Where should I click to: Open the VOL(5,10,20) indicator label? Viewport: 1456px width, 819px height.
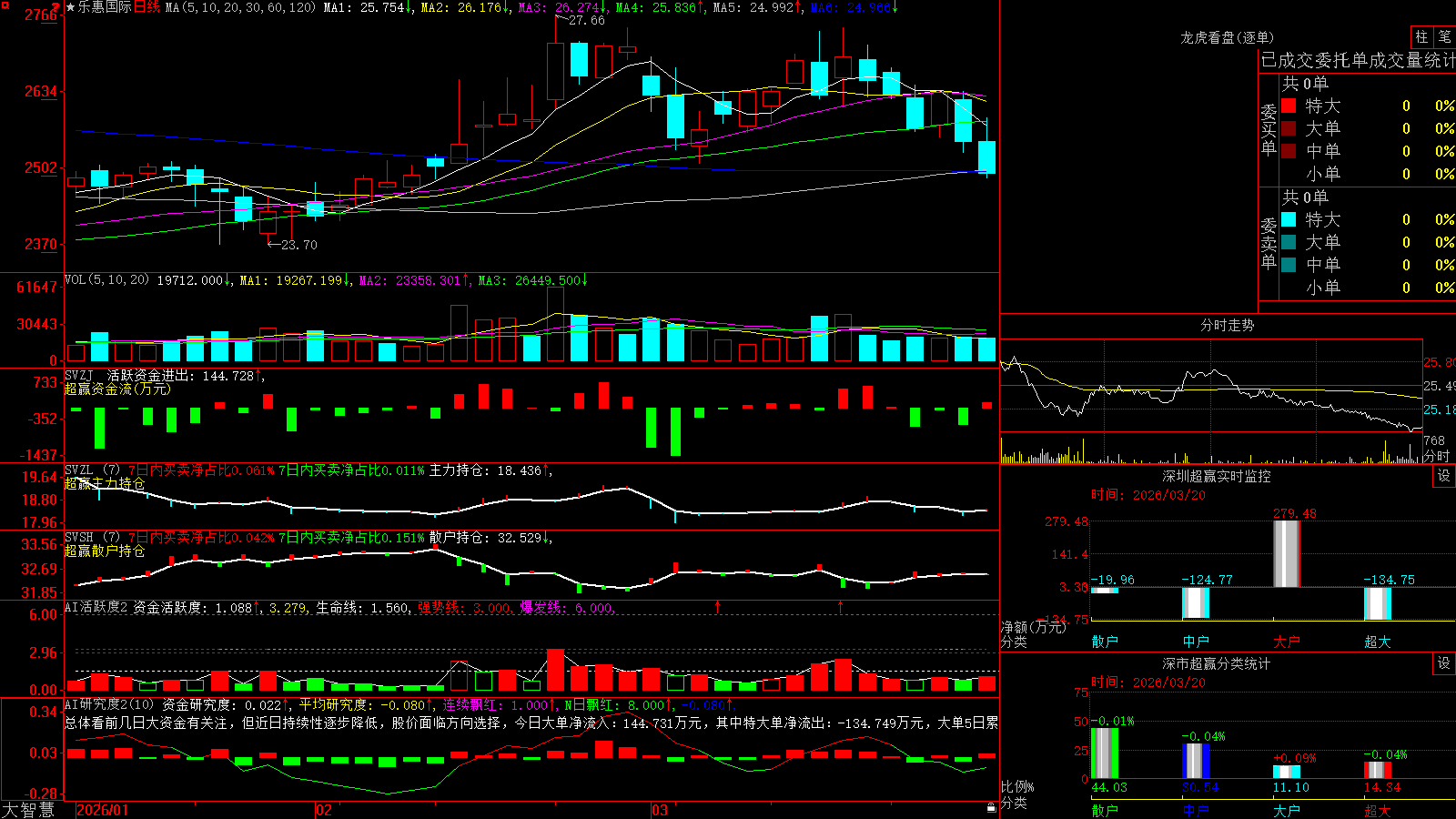106,280
